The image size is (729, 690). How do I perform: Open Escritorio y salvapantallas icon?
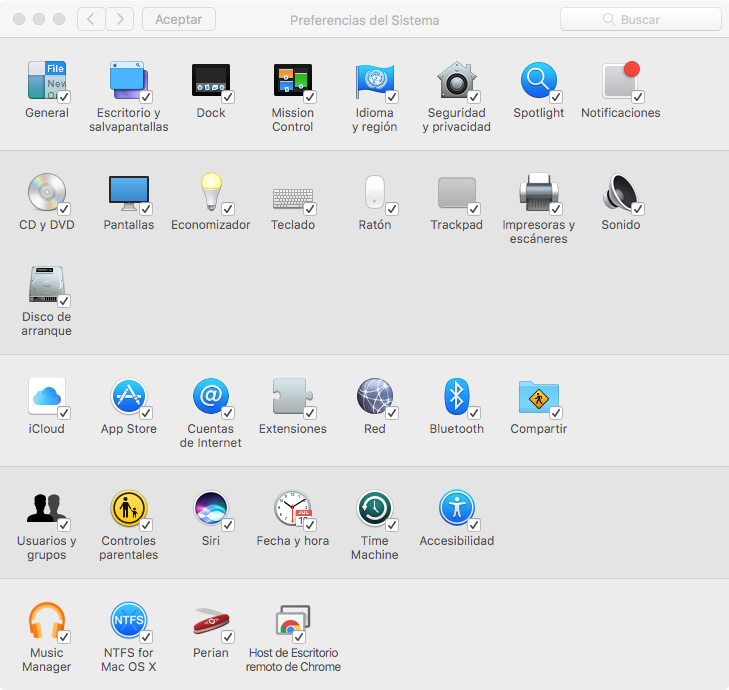pos(129,80)
